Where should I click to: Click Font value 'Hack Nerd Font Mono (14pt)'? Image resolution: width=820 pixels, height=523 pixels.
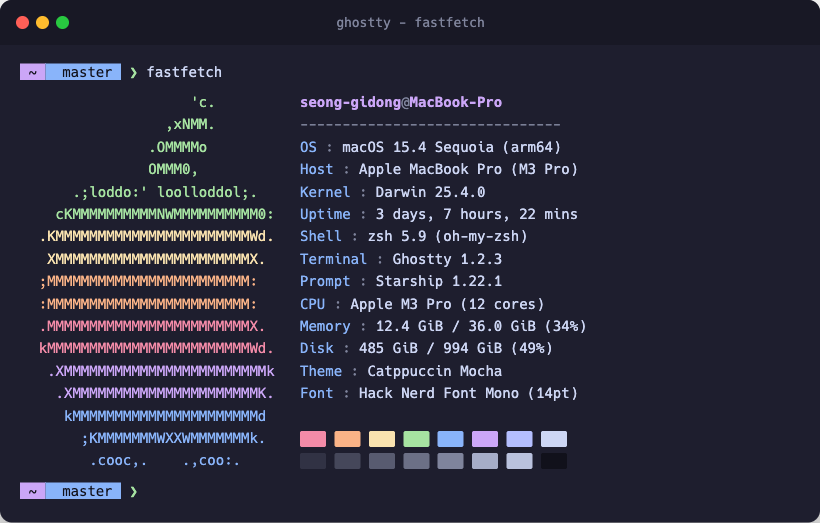[468, 393]
